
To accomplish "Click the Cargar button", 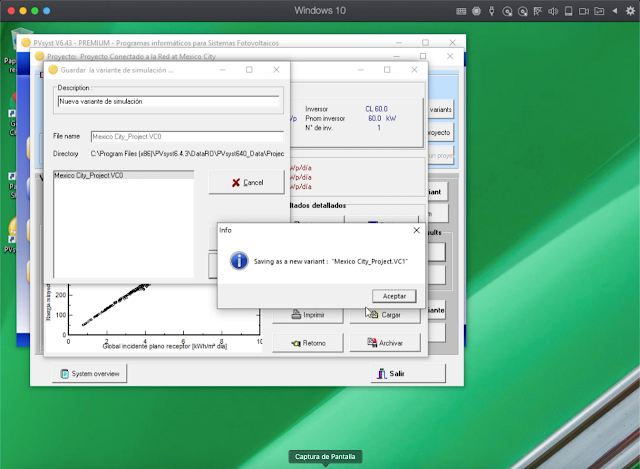I will (384, 315).
